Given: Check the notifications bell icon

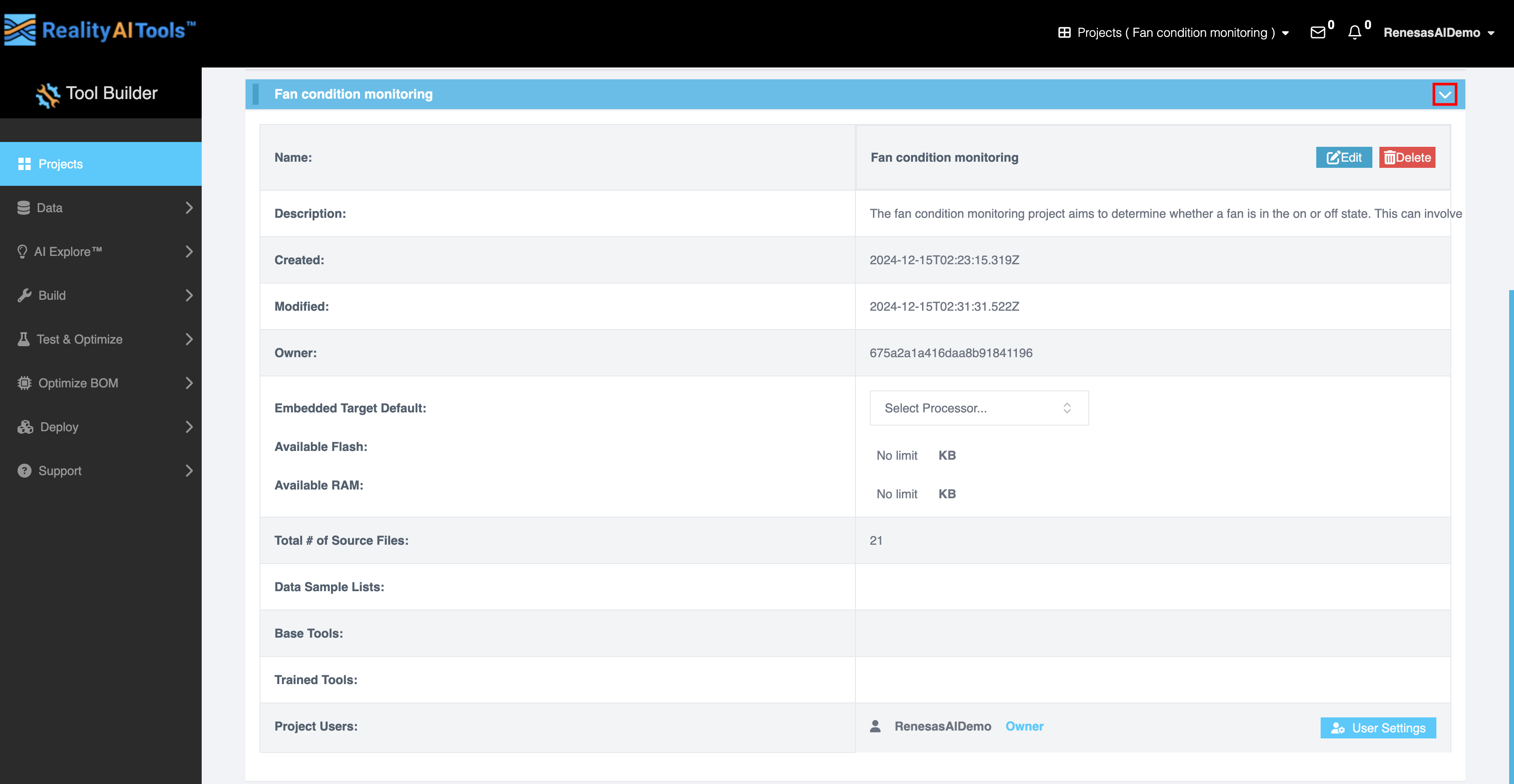Looking at the screenshot, I should click(1355, 33).
